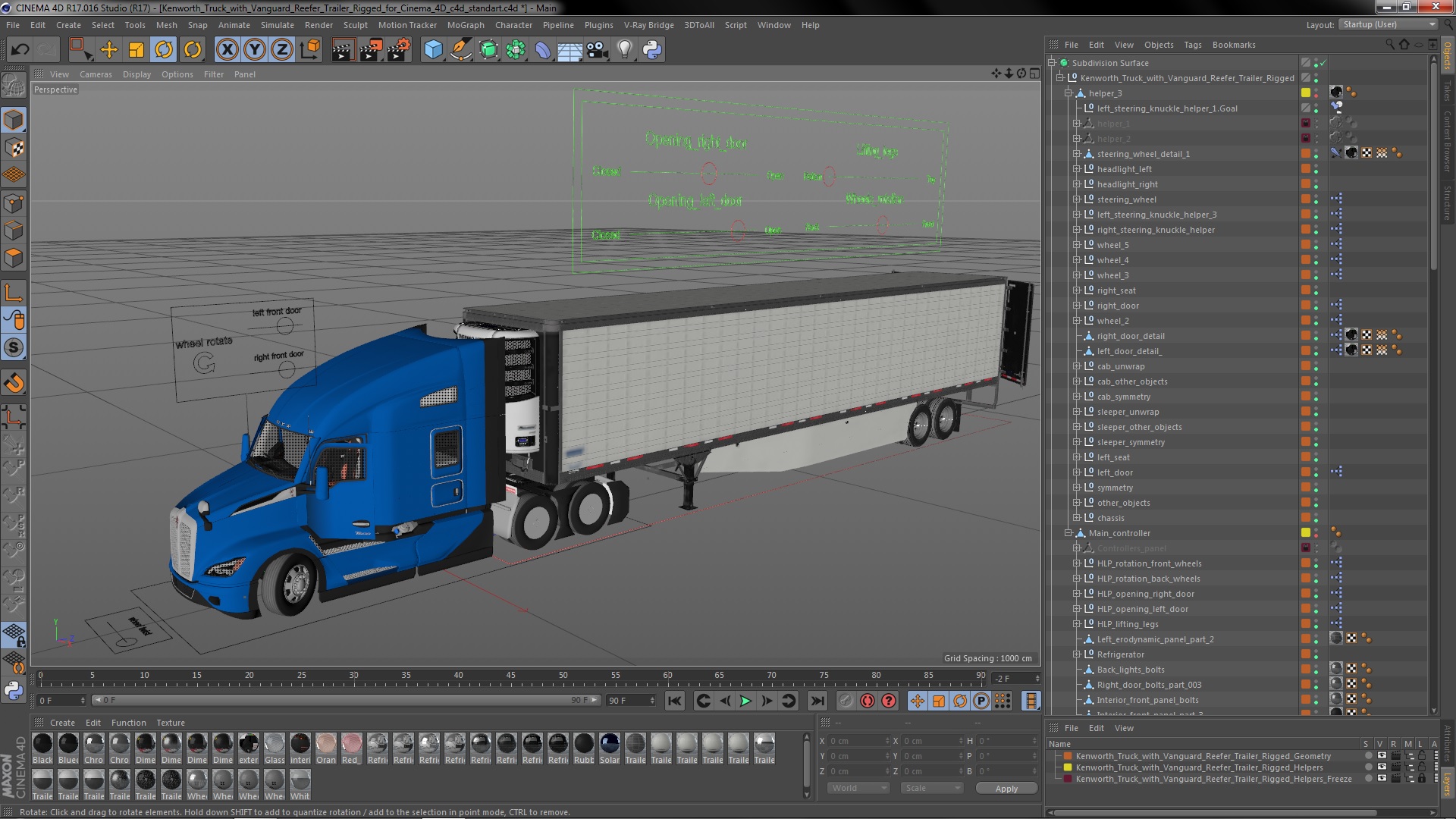Viewport: 1456px width, 819px height.
Task: Toggle lock of Rigged_Helpers_Freeze layer
Action: (x=1422, y=779)
